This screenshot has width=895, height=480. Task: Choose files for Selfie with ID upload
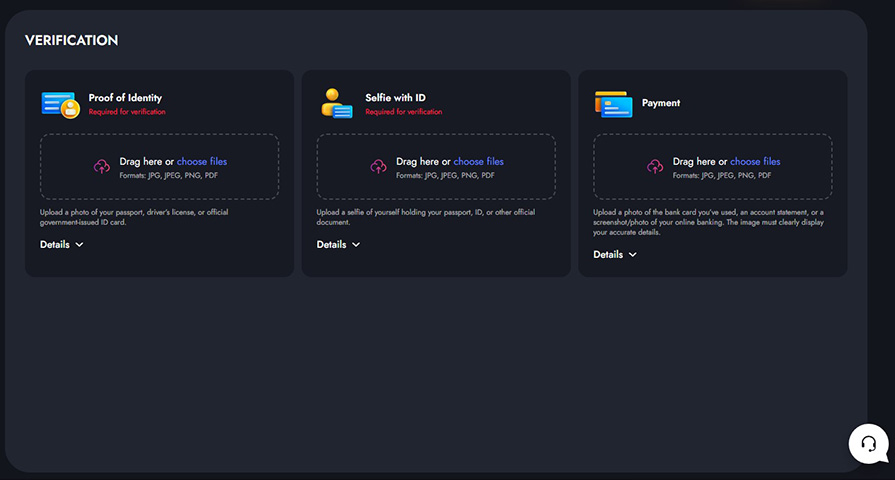[478, 161]
